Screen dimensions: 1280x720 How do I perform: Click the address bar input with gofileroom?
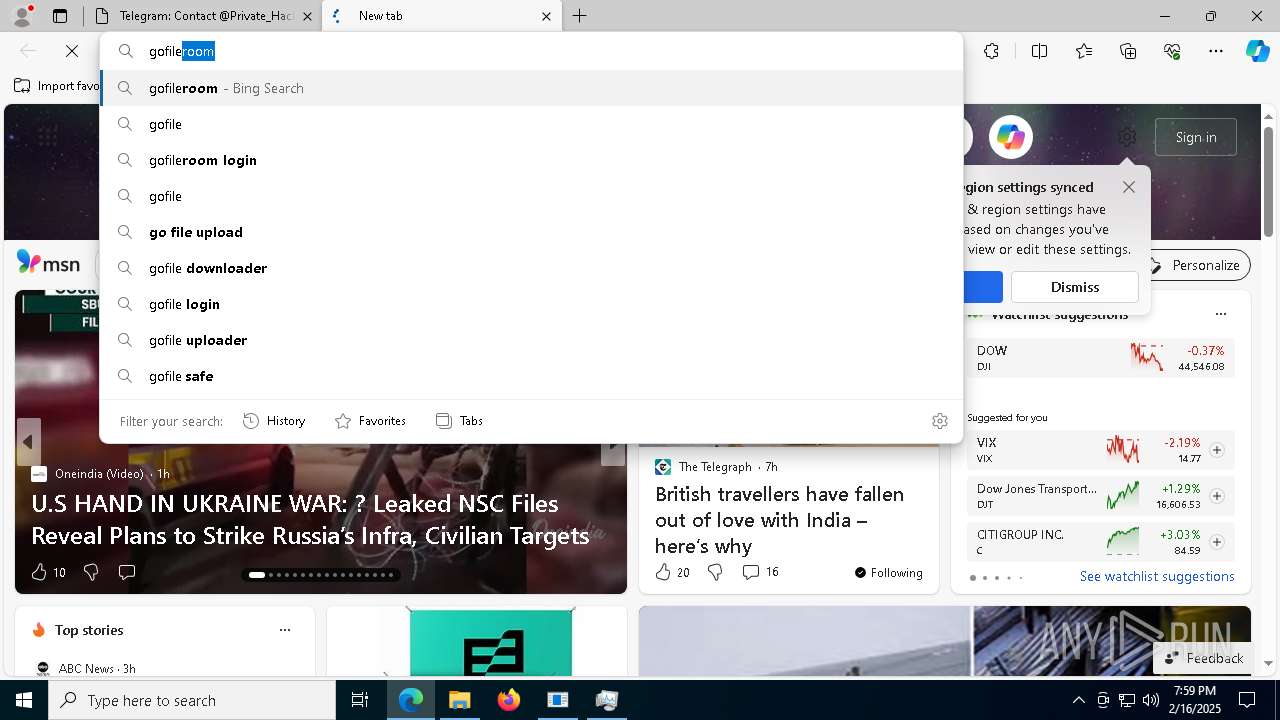(531, 51)
